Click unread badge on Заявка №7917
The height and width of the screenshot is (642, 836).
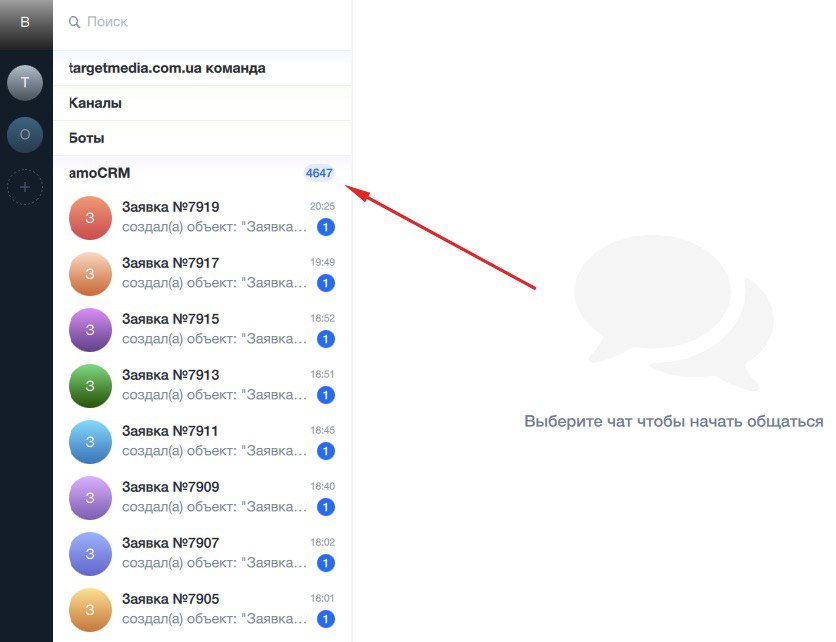click(326, 283)
